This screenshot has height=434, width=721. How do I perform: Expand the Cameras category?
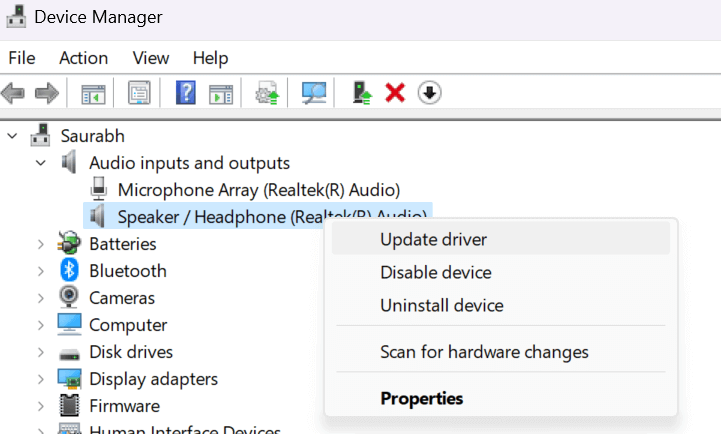coord(41,298)
